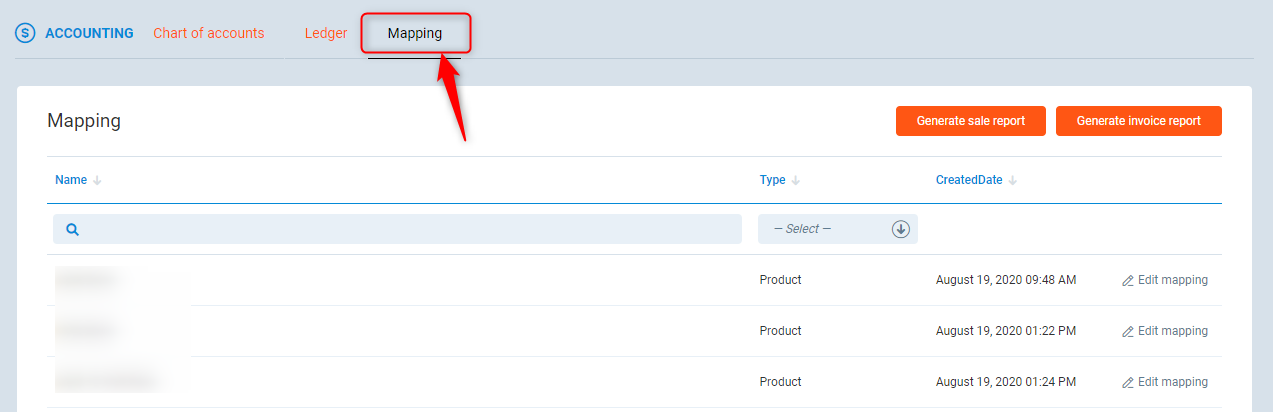Click the Name column sort arrow

pyautogui.click(x=97, y=181)
